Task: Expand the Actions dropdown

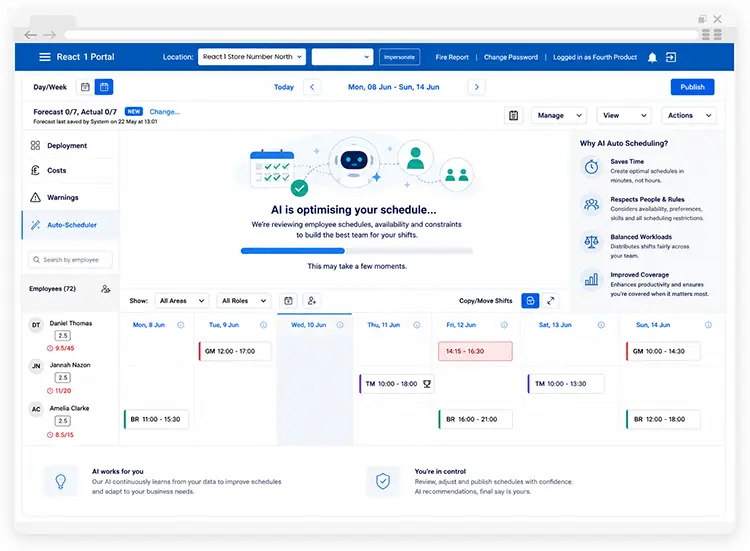Action: pos(689,115)
